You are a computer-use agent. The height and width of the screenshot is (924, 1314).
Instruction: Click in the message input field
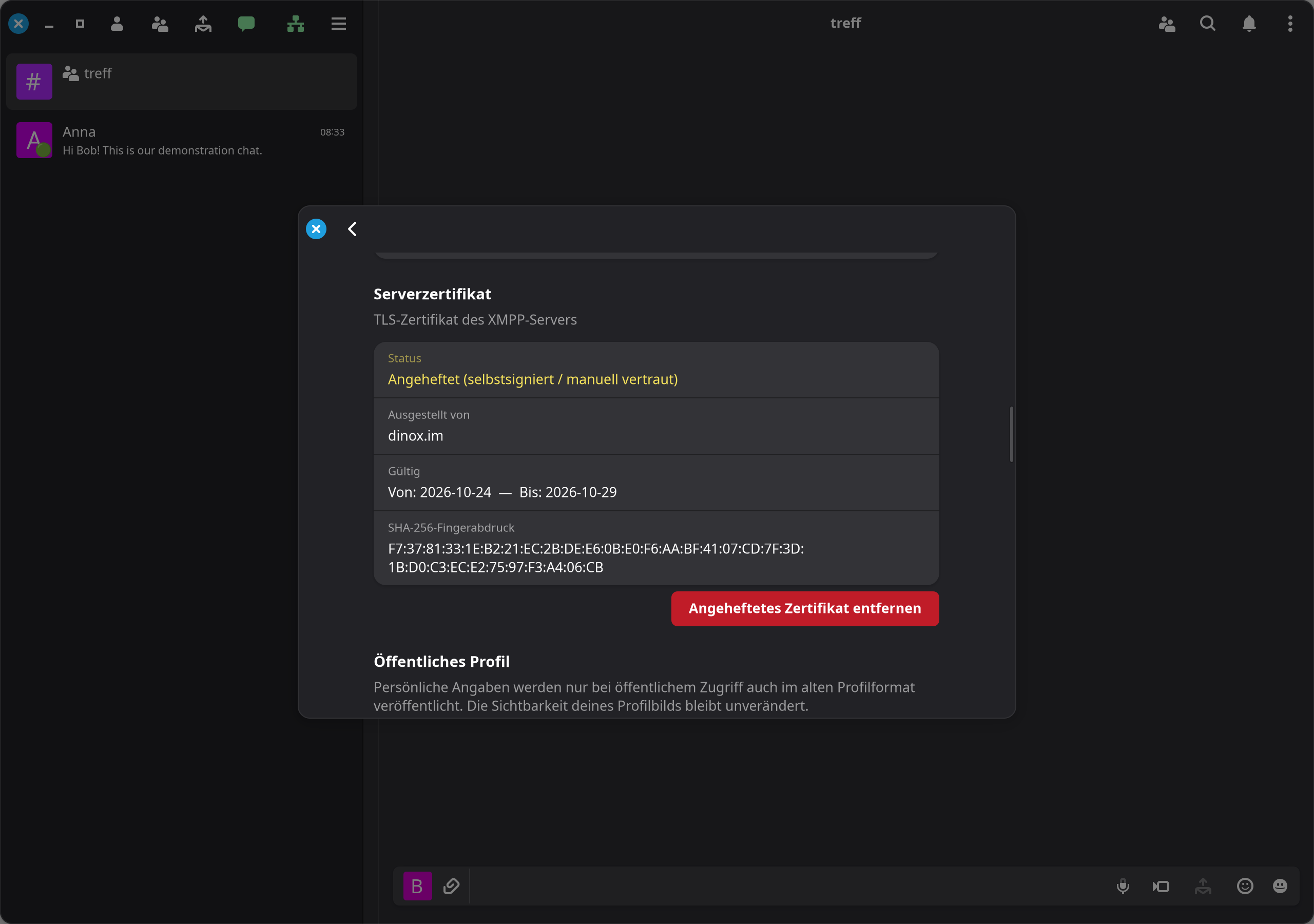click(x=790, y=886)
